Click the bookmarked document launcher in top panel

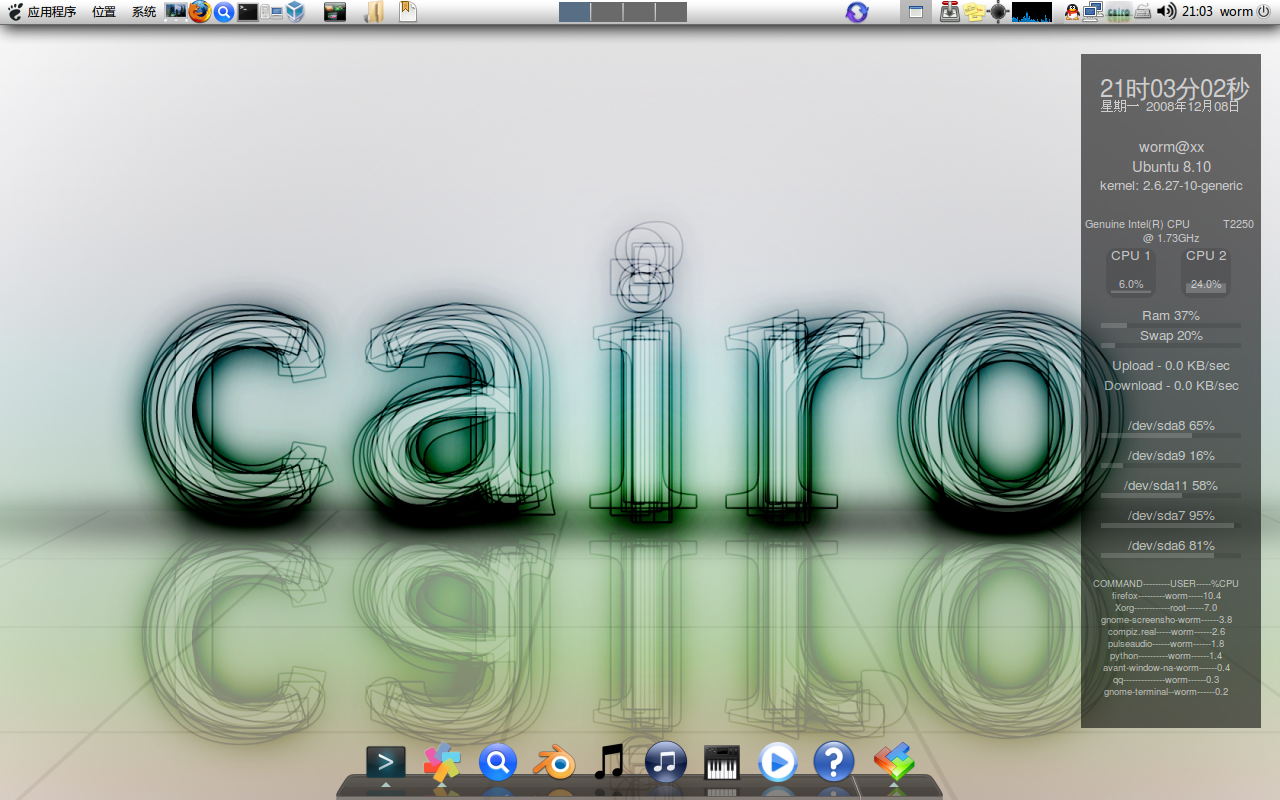[407, 12]
